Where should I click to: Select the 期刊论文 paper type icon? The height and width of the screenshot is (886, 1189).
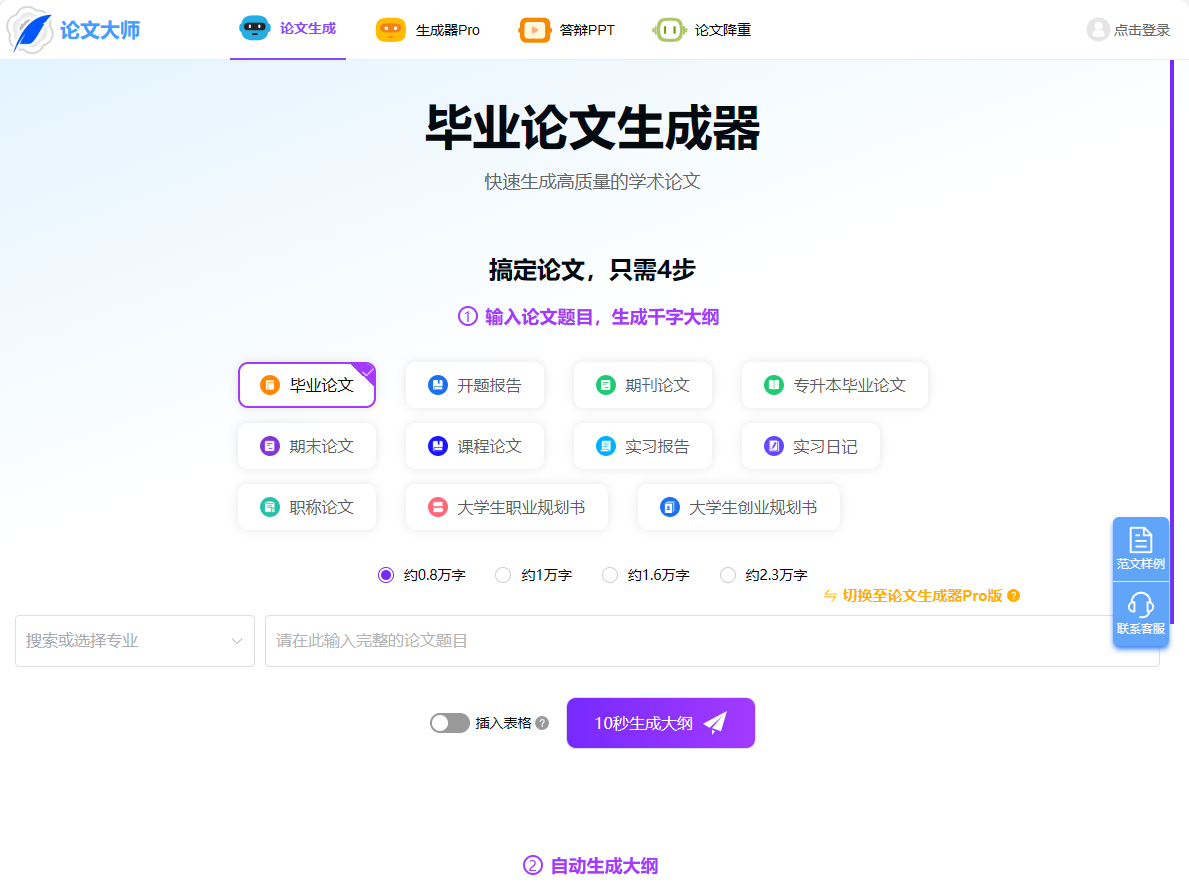coord(605,385)
